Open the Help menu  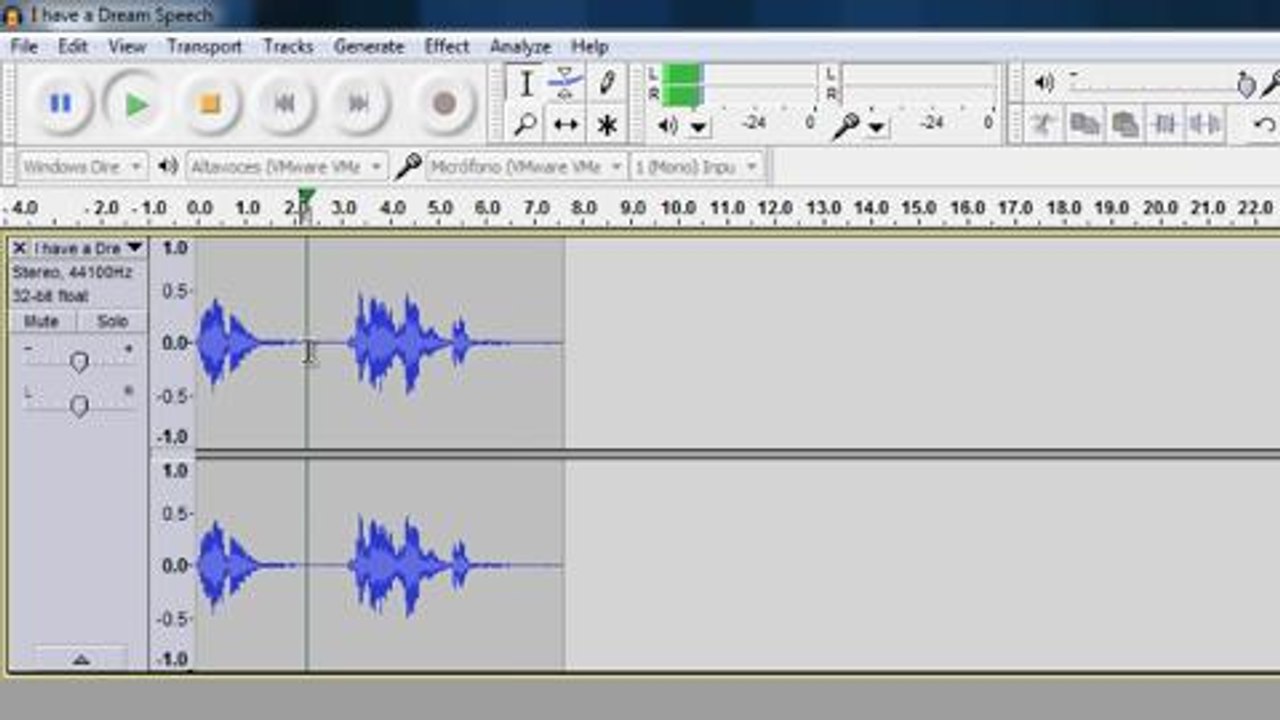tap(589, 46)
